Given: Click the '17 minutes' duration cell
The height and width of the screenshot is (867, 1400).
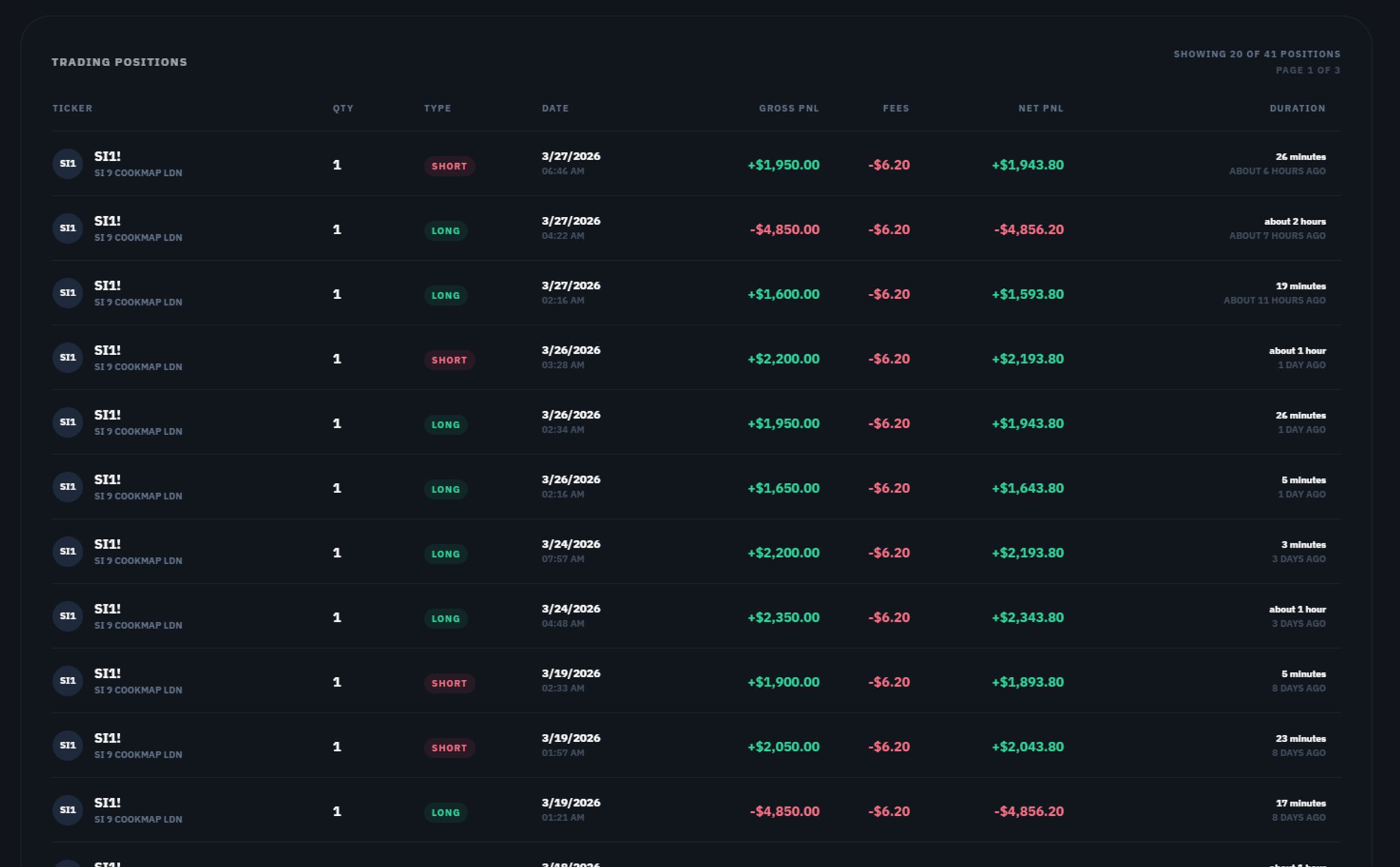Looking at the screenshot, I should click(x=1301, y=803).
